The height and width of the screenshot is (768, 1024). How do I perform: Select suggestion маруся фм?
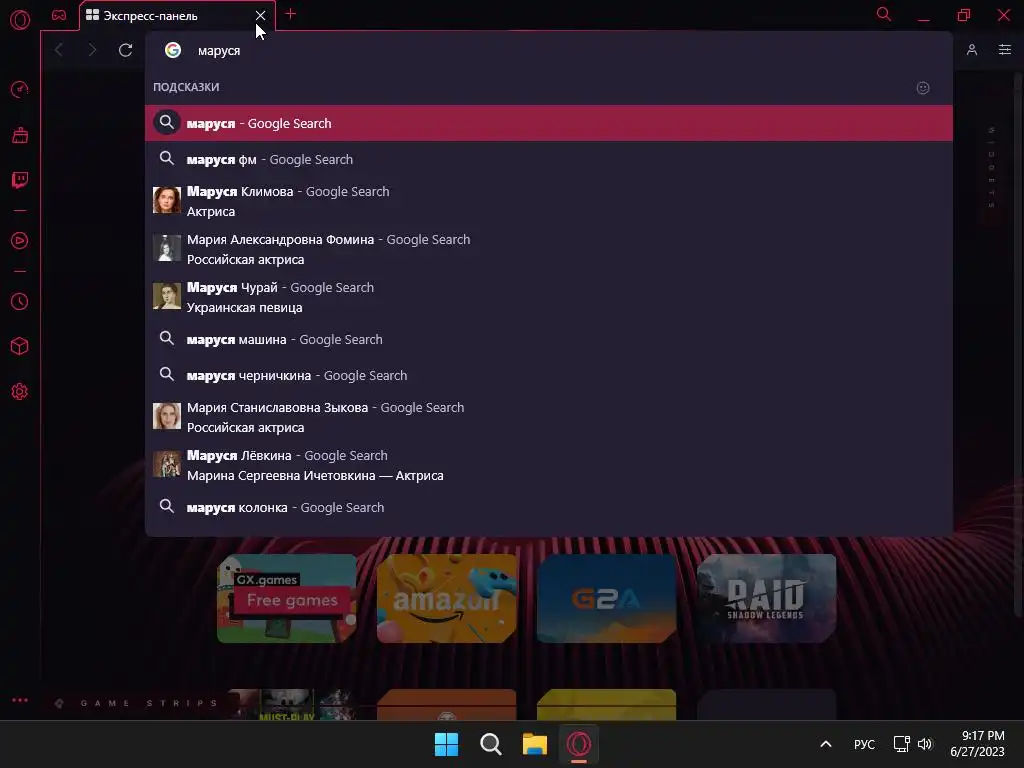[549, 159]
